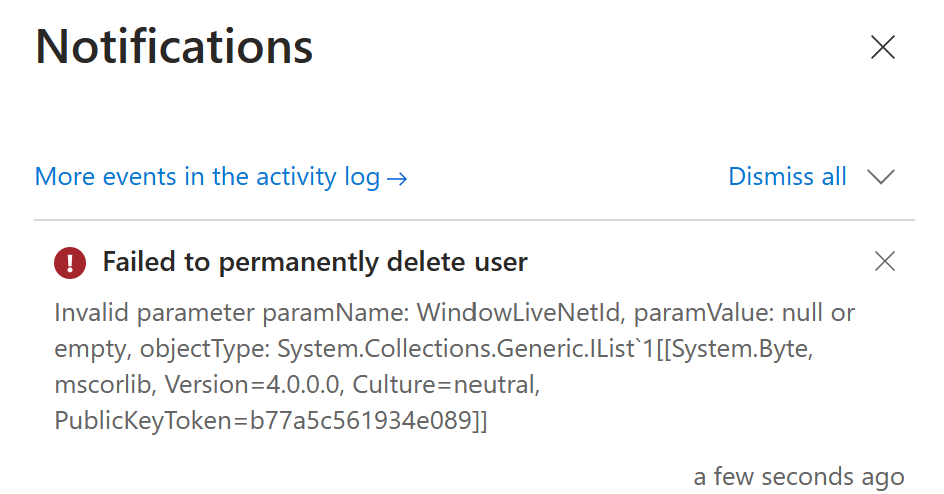944x494 pixels.
Task: Click 'More events' at the link start
Action: coord(107,177)
